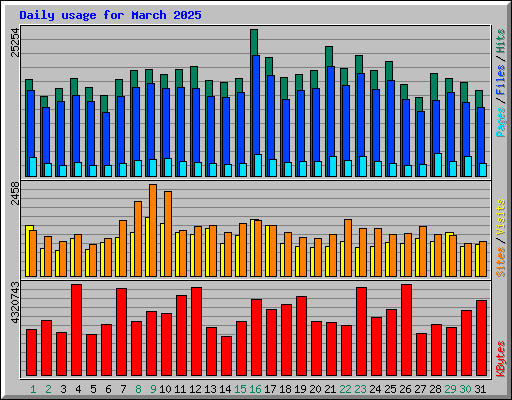This screenshot has height=400, width=512.
Task: Click day 30 on the date axis
Action: coord(465,389)
